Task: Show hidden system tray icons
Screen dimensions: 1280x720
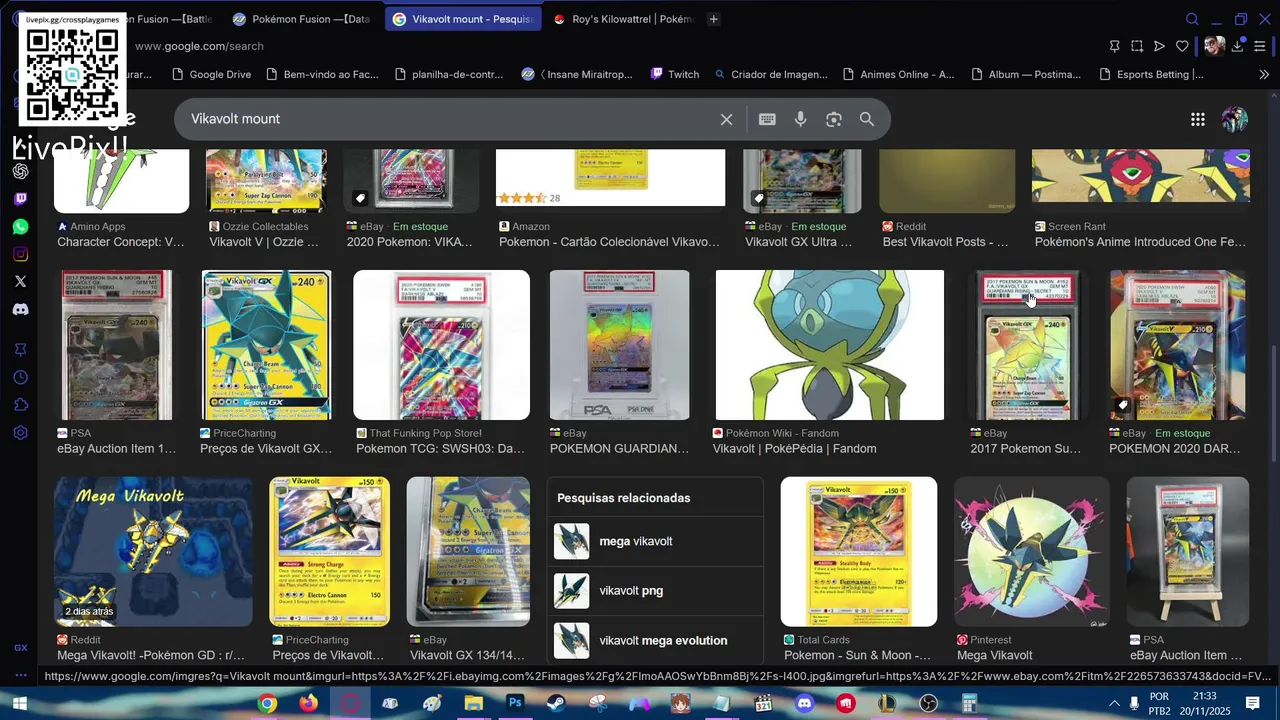Action: pyautogui.click(x=1114, y=704)
